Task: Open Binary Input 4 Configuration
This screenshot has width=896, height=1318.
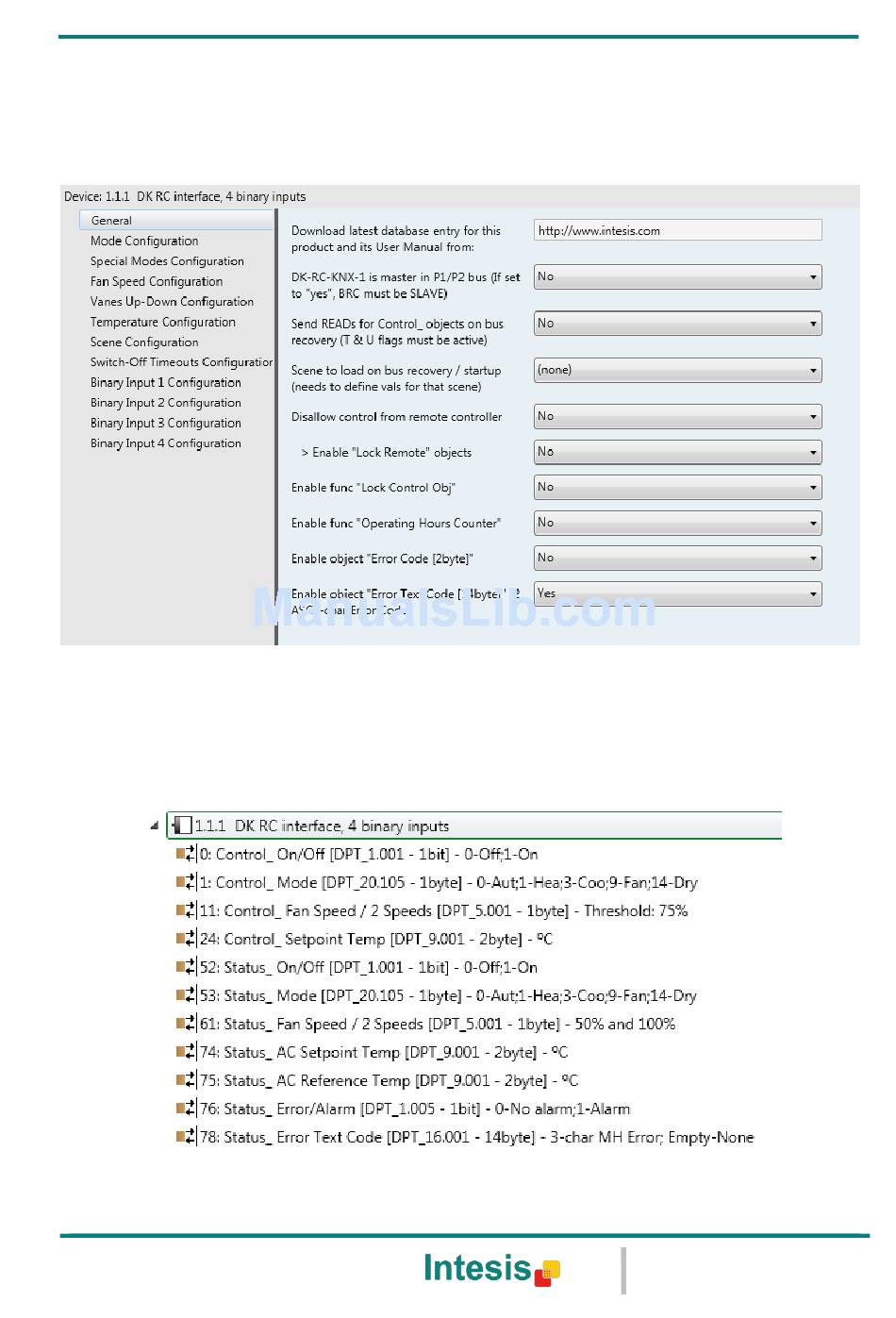Action: pos(166,443)
